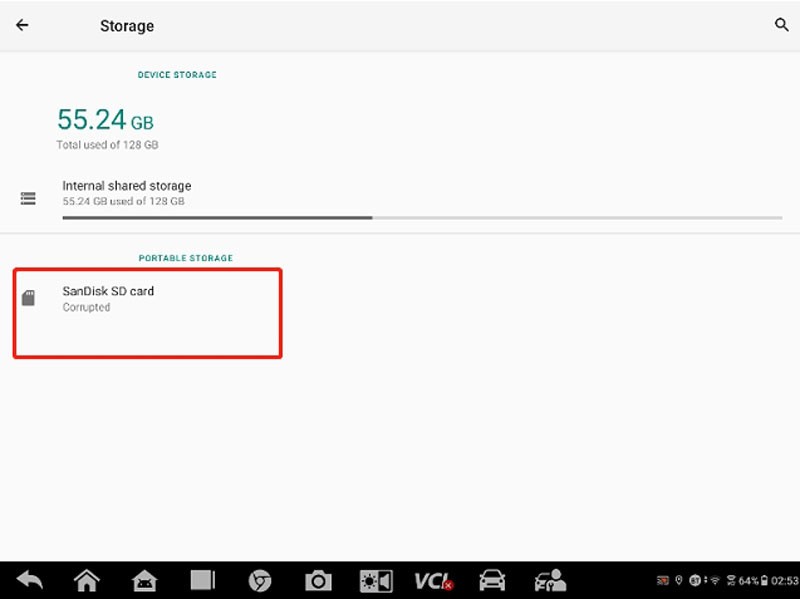Screen dimensions: 800x599
Task: Tap the 55.24 GB total used value
Action: [x=105, y=120]
